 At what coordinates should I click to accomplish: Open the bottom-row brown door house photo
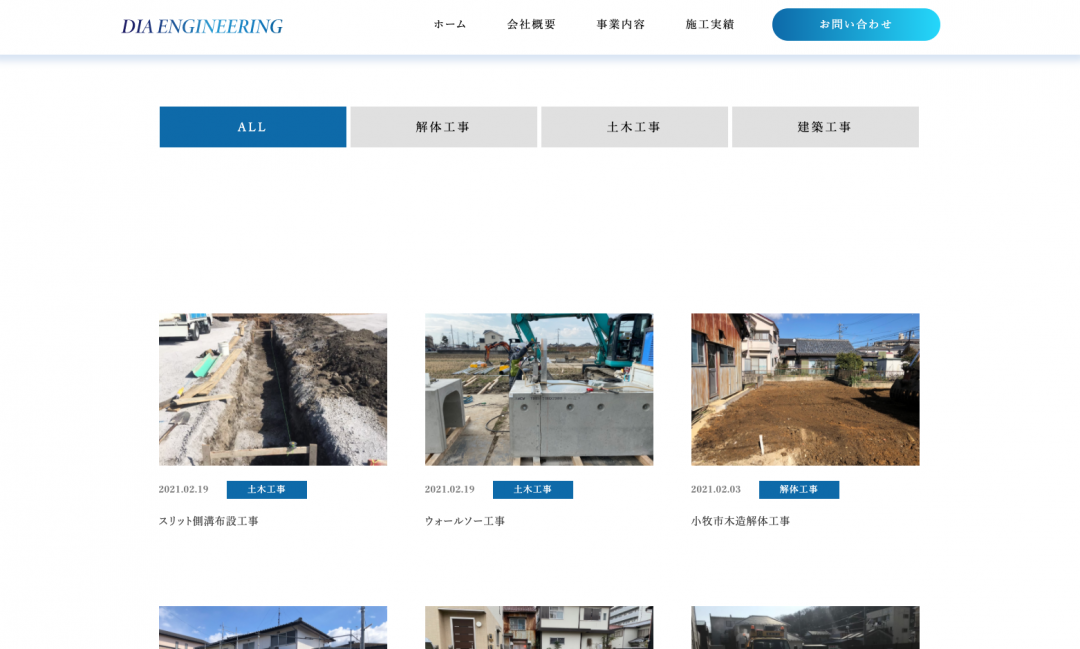[539, 628]
